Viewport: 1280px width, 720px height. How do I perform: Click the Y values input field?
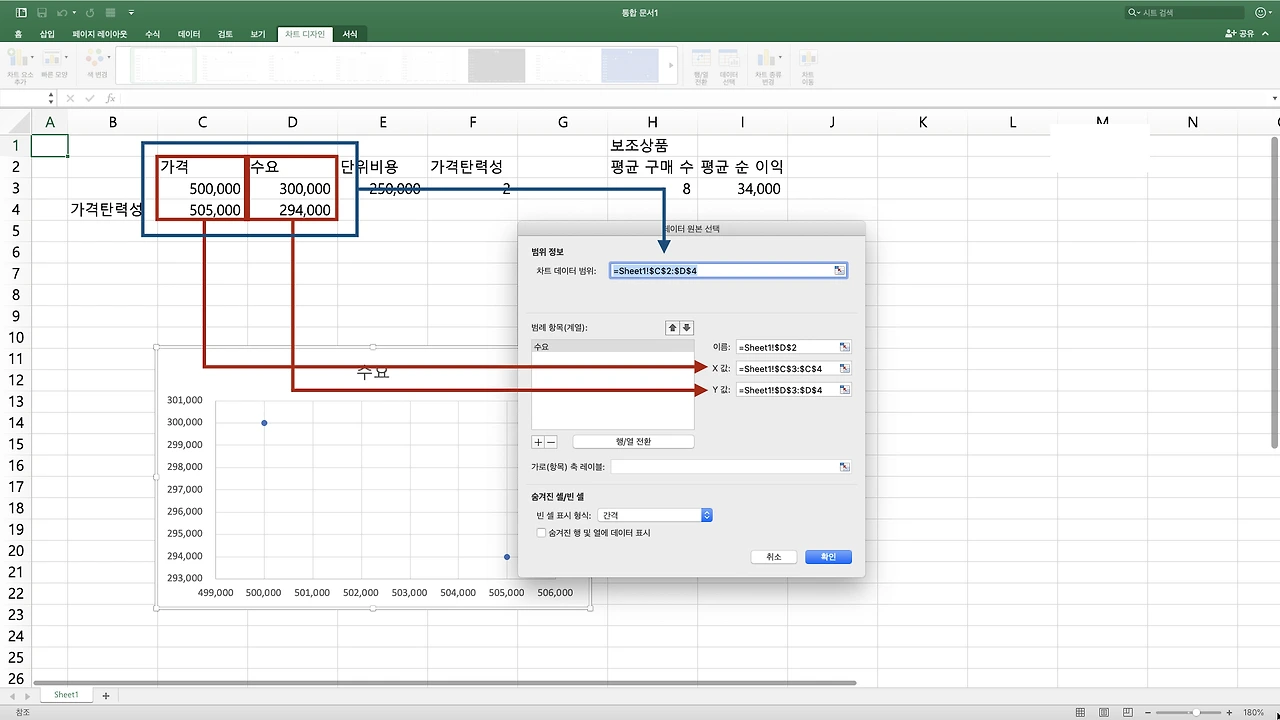pos(794,390)
